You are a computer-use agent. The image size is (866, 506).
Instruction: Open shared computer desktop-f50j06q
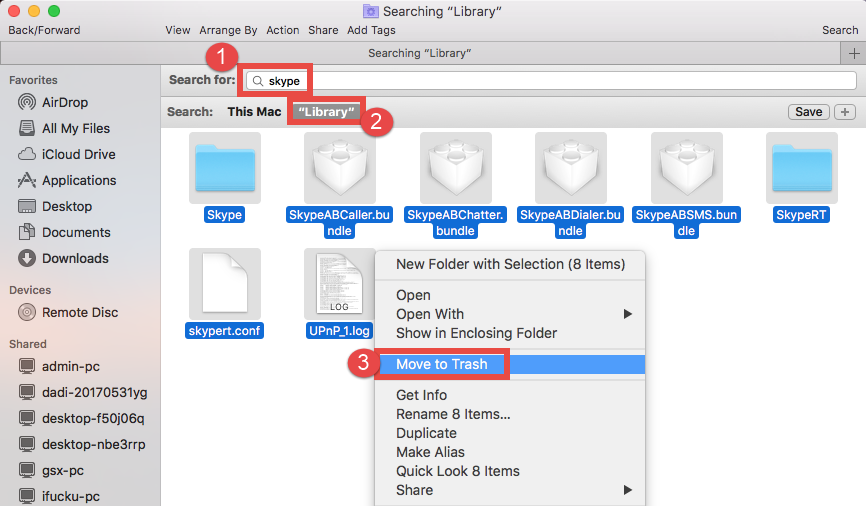pos(81,418)
